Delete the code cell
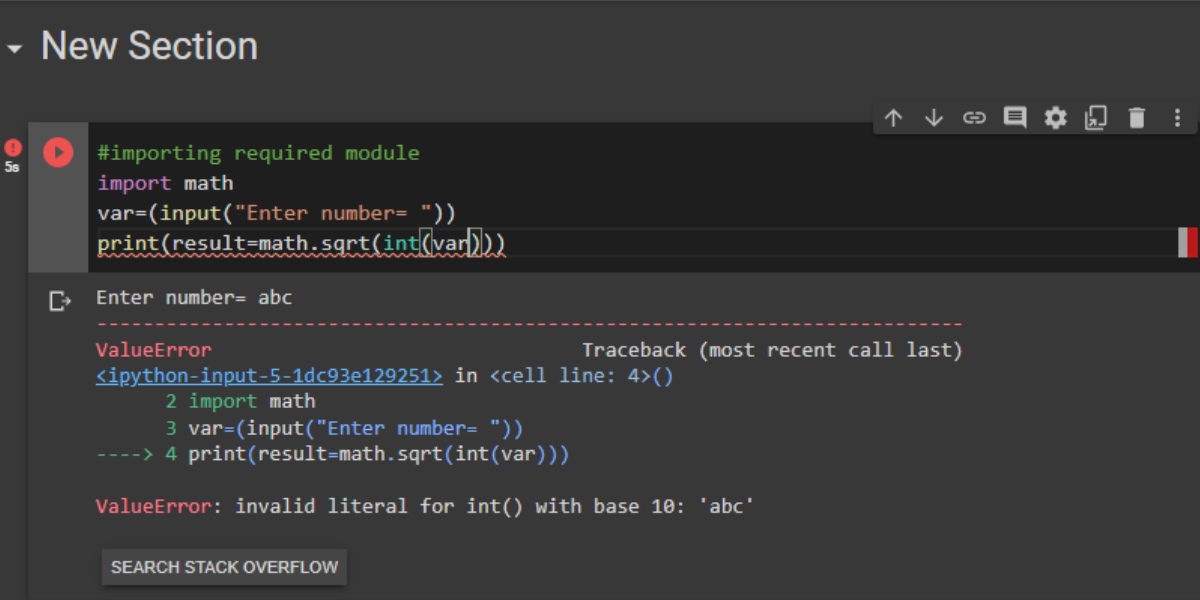Image resolution: width=1200 pixels, height=600 pixels. 1137,117
